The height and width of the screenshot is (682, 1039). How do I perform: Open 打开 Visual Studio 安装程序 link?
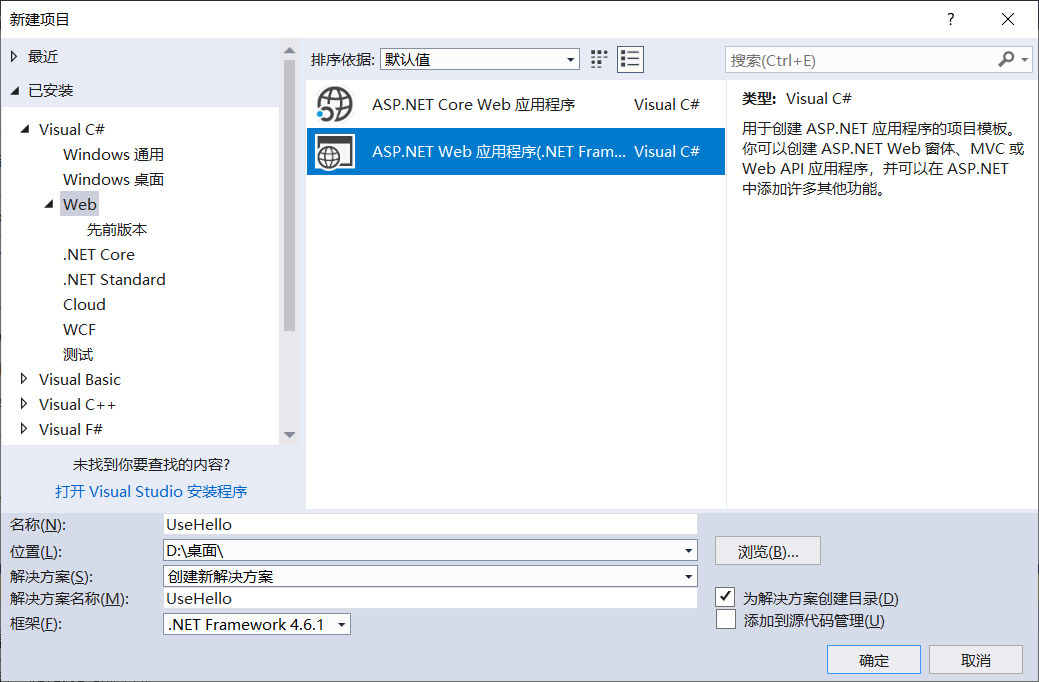point(151,491)
